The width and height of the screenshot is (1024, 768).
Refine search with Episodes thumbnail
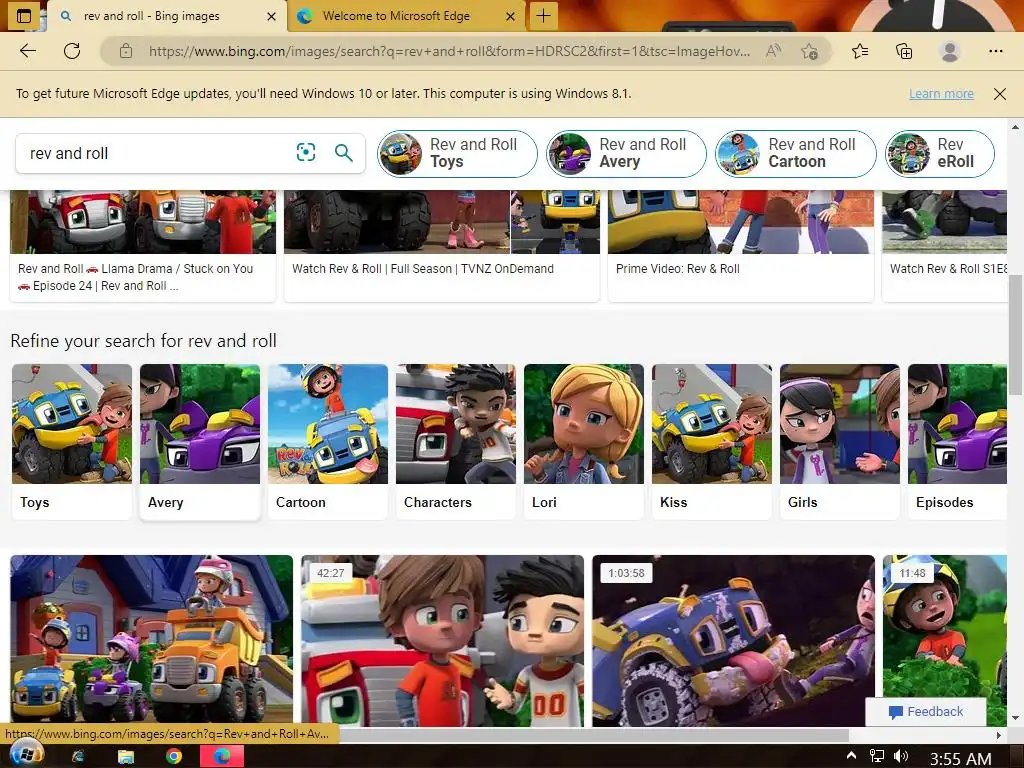point(957,441)
